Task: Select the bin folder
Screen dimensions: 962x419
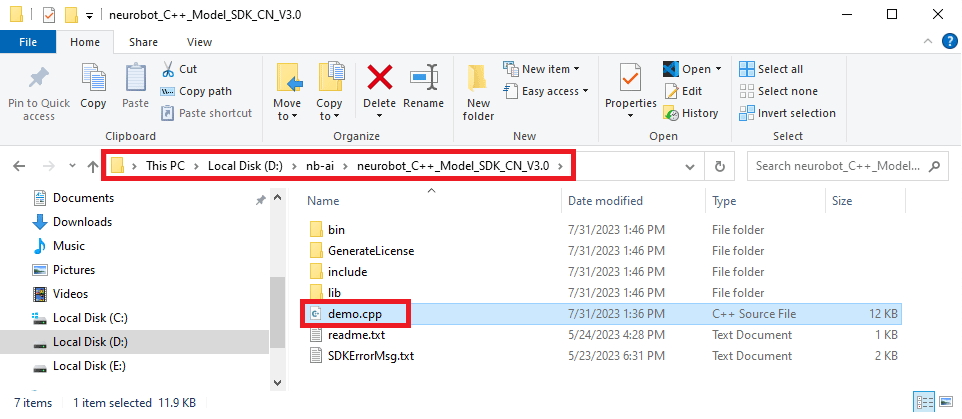Action: coord(336,230)
